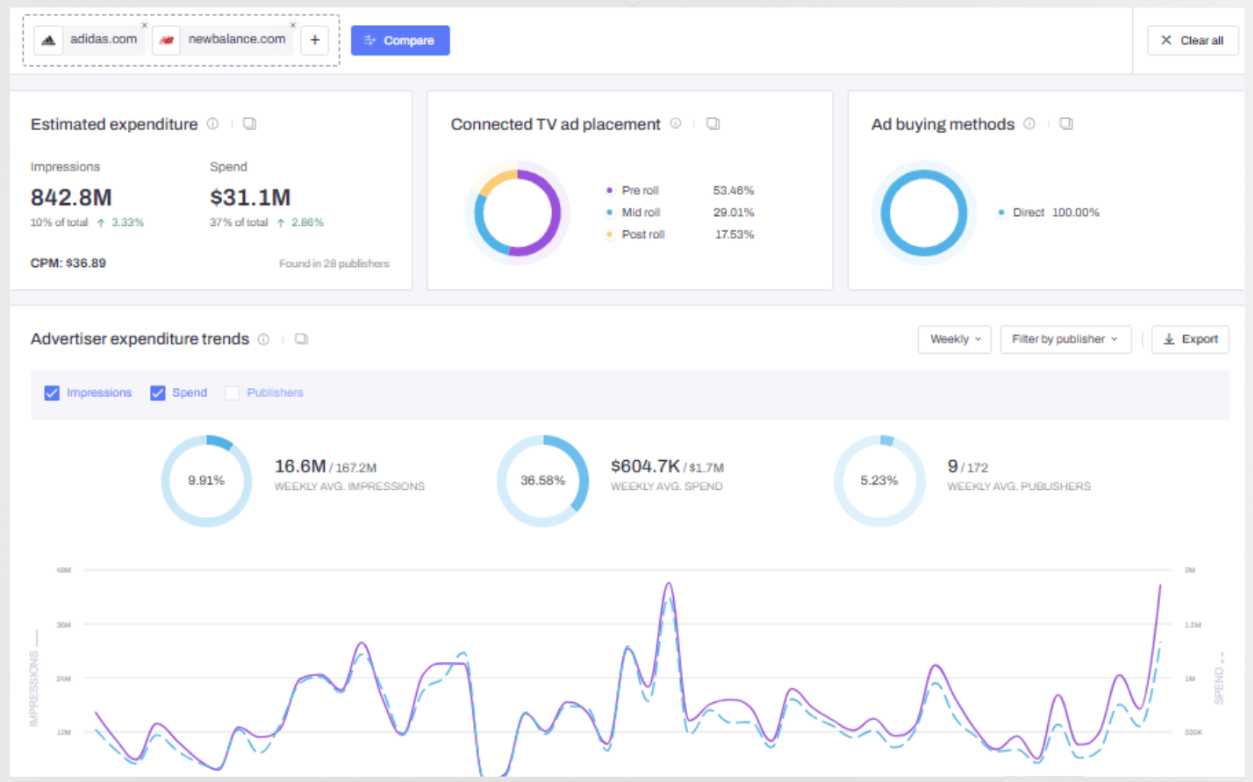Uncheck the Spend checkbox
Viewport: 1253px width, 782px height.
point(157,393)
